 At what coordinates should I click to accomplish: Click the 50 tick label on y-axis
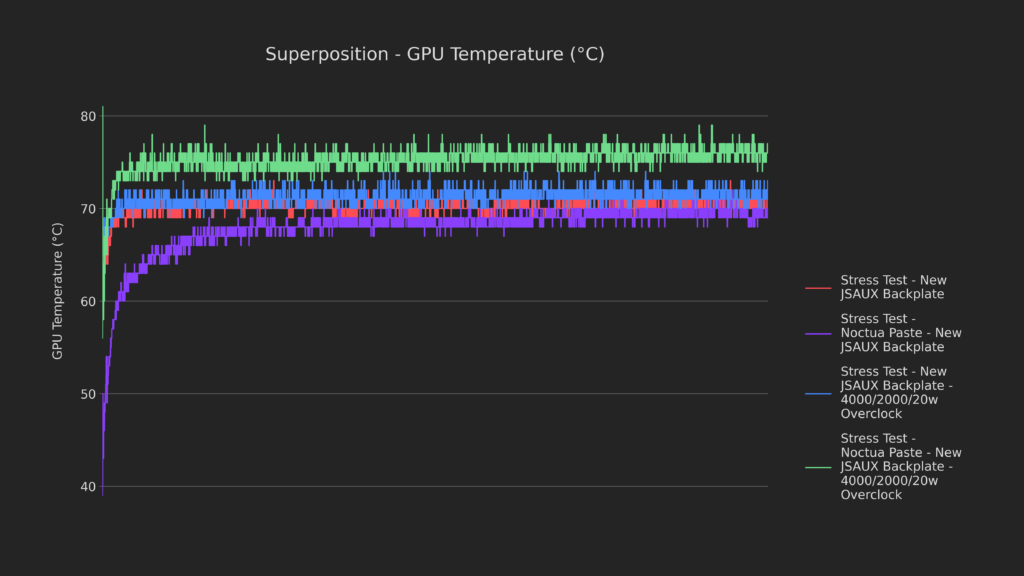pyautogui.click(x=88, y=394)
